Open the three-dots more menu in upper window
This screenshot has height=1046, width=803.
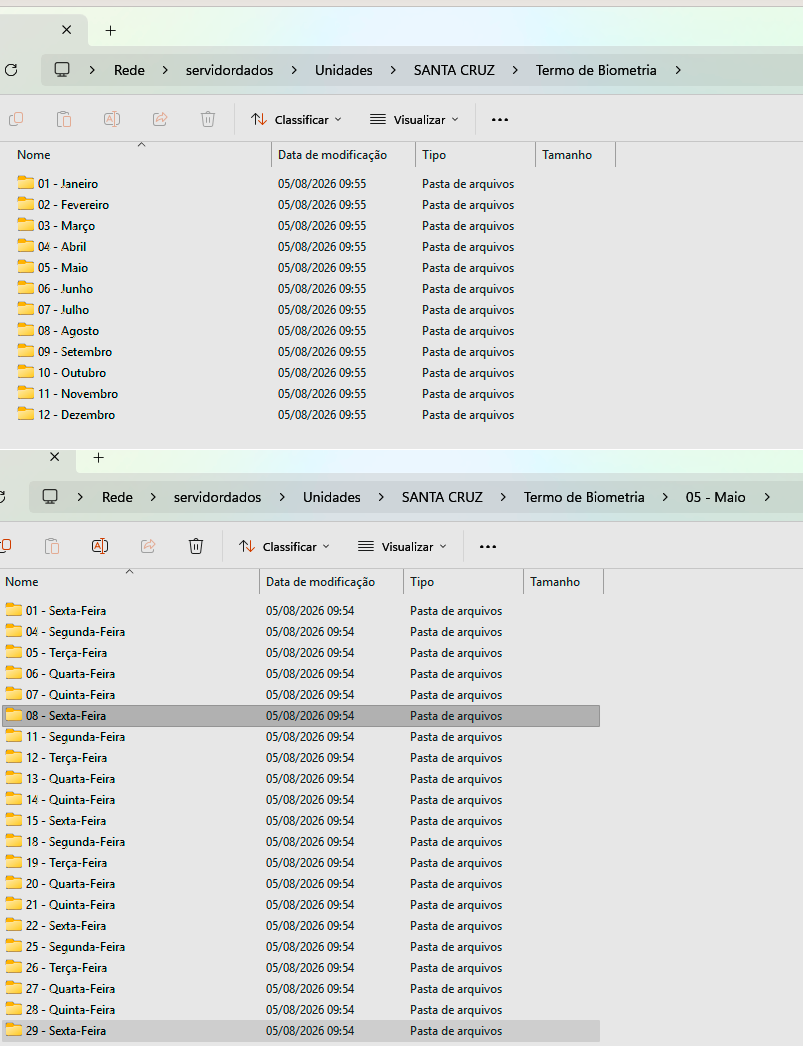coord(500,119)
